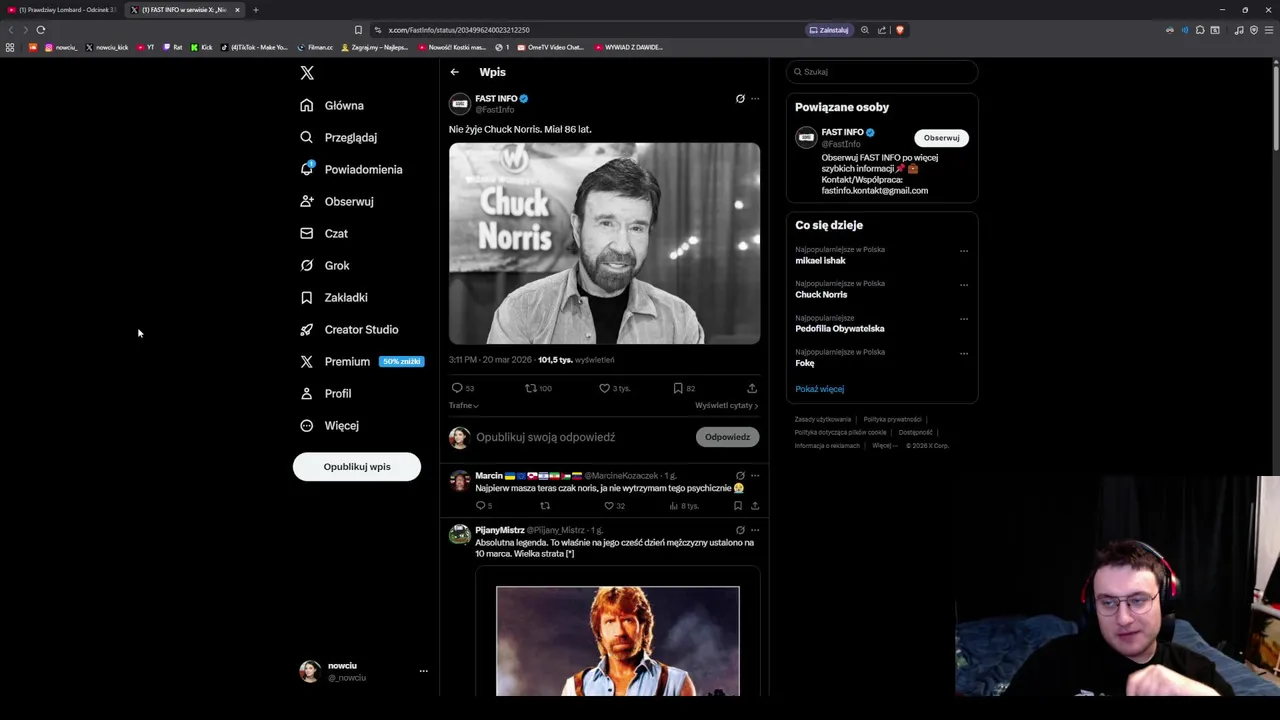Viewport: 1280px width, 720px height.
Task: Click Grok icon on Marcin's reply
Action: coord(740,476)
